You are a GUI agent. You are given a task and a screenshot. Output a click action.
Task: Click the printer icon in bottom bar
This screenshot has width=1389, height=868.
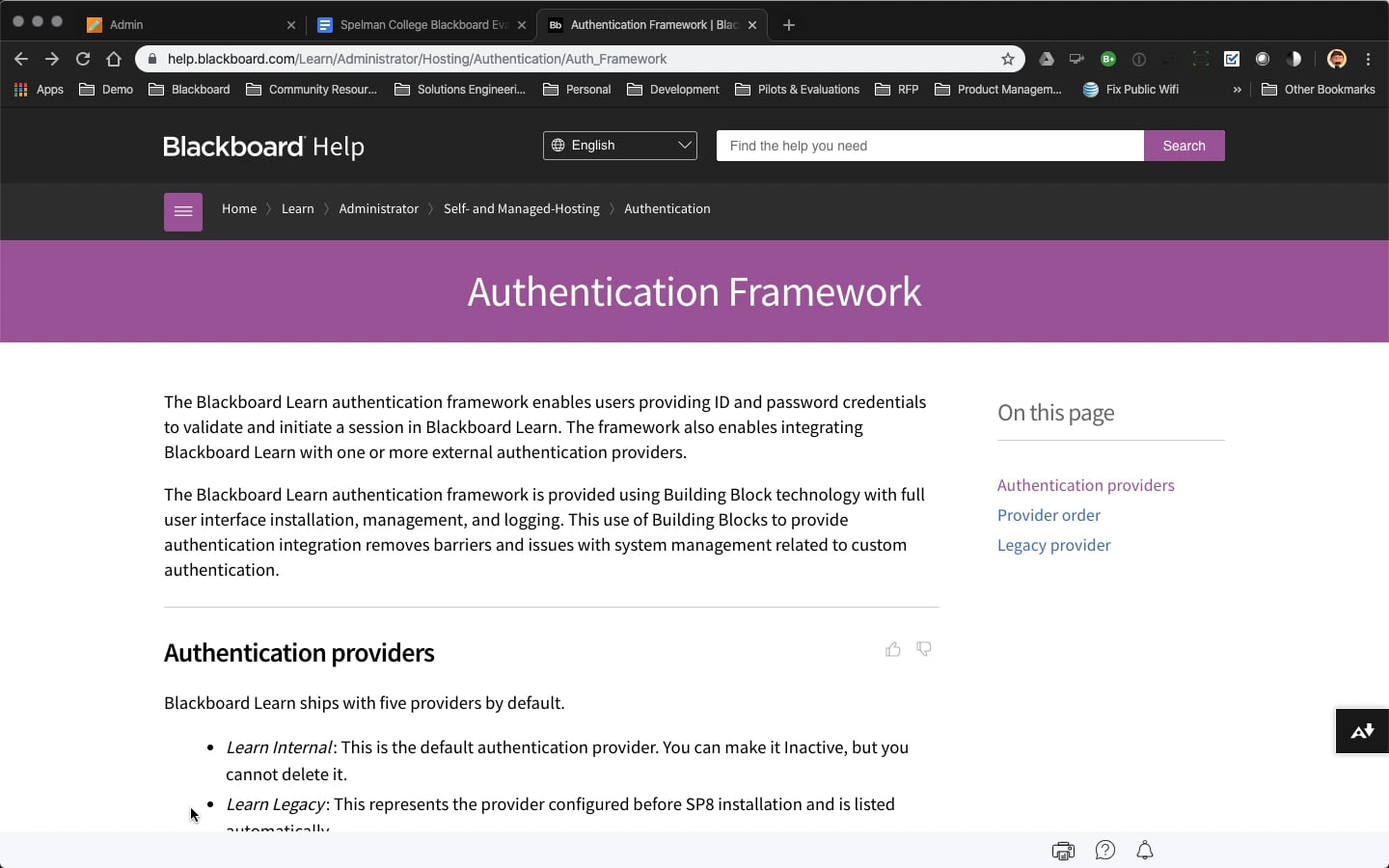pos(1063,851)
